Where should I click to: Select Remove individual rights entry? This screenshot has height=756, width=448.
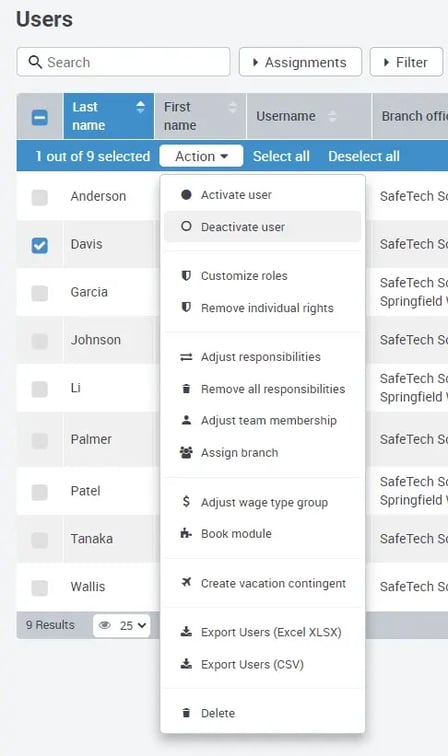click(x=262, y=308)
